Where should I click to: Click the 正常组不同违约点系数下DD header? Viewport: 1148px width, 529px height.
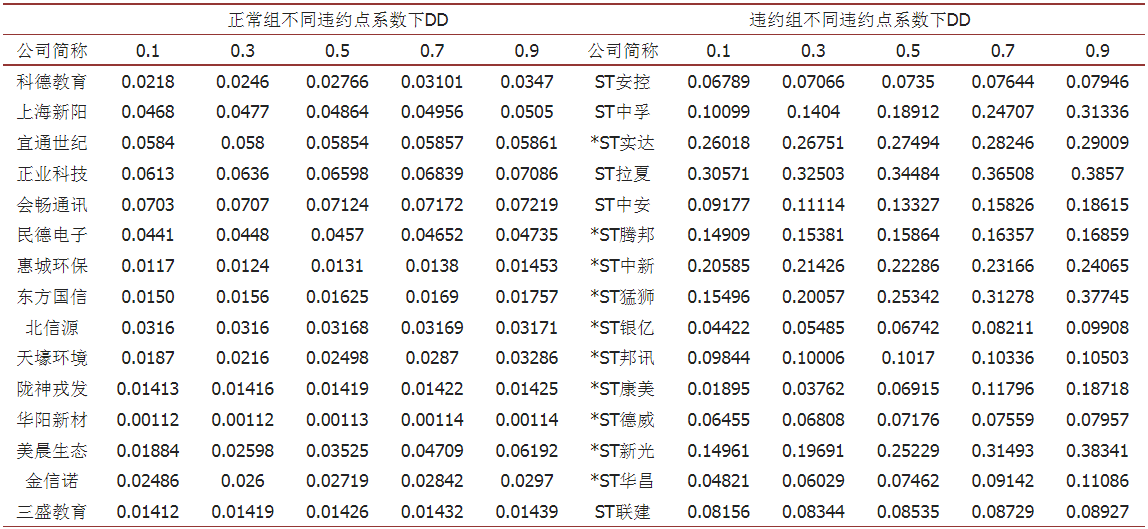[x=337, y=20]
